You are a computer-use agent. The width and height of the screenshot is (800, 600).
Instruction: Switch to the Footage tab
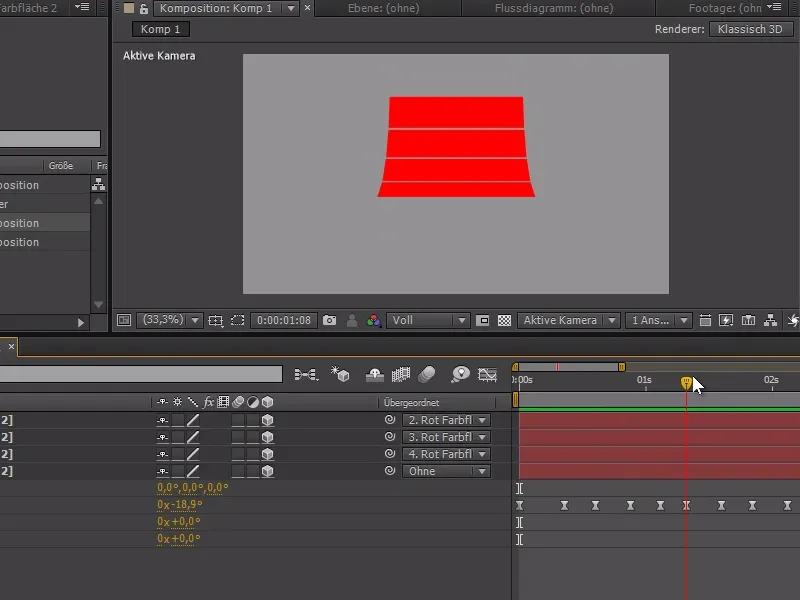(724, 8)
